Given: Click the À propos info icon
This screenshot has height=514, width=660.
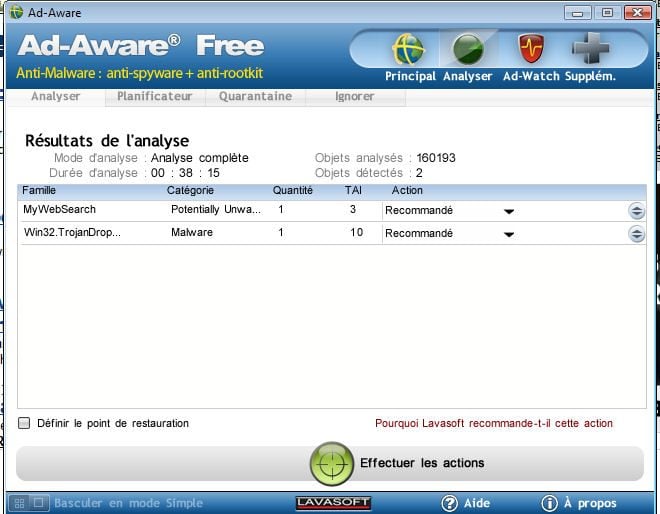Looking at the screenshot, I should click(549, 503).
